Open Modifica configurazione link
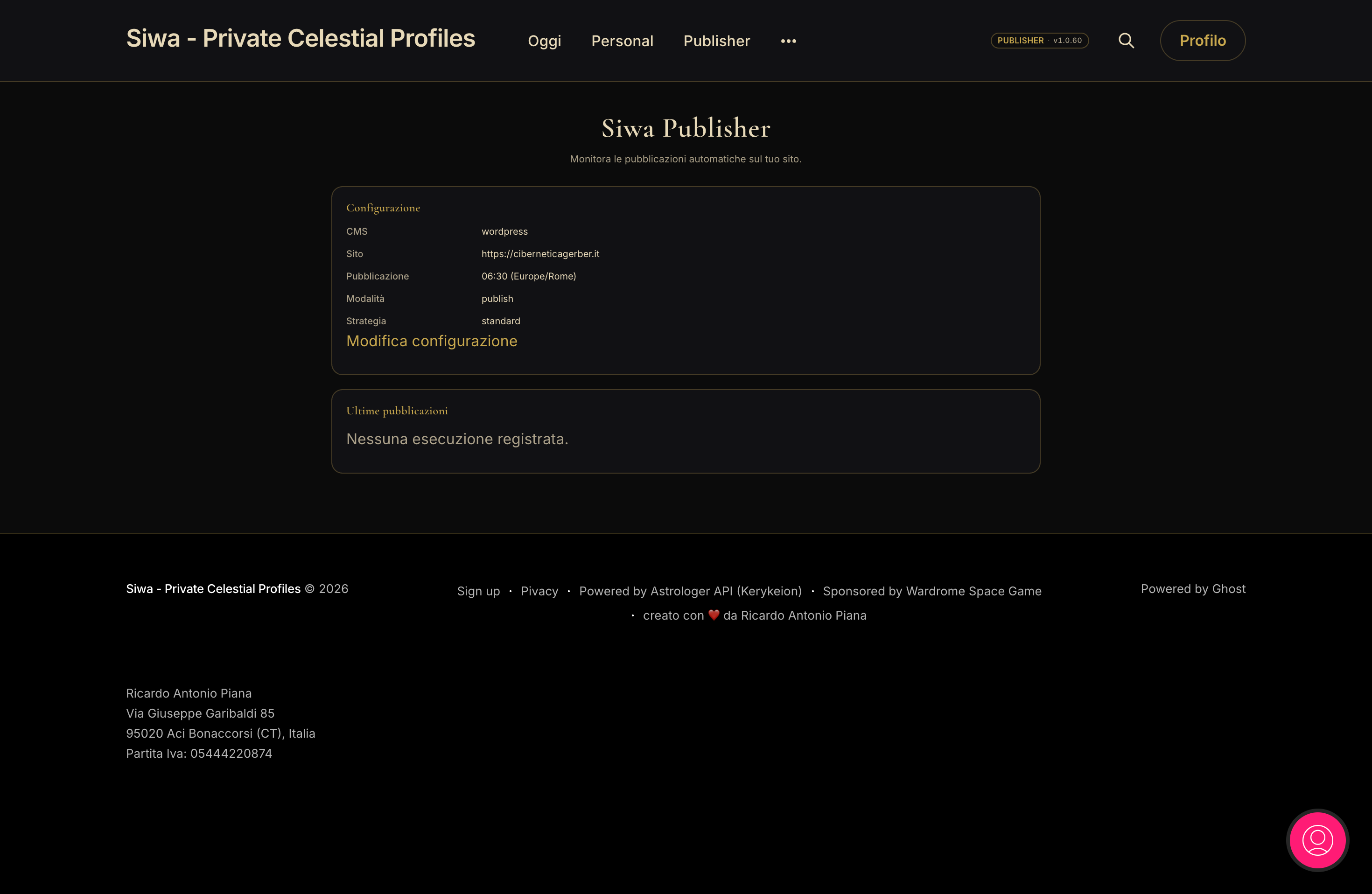This screenshot has width=1372, height=894. pos(431,341)
